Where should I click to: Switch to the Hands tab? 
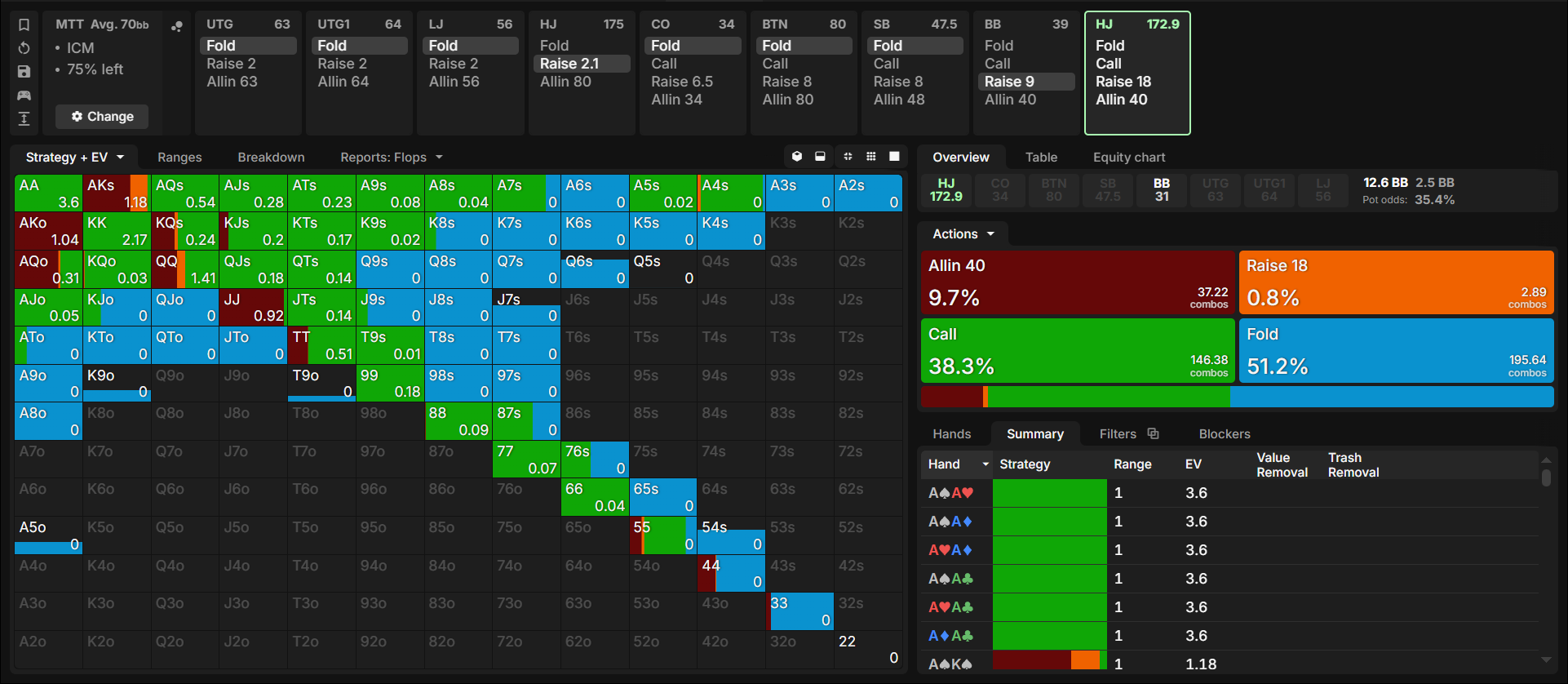(x=952, y=434)
